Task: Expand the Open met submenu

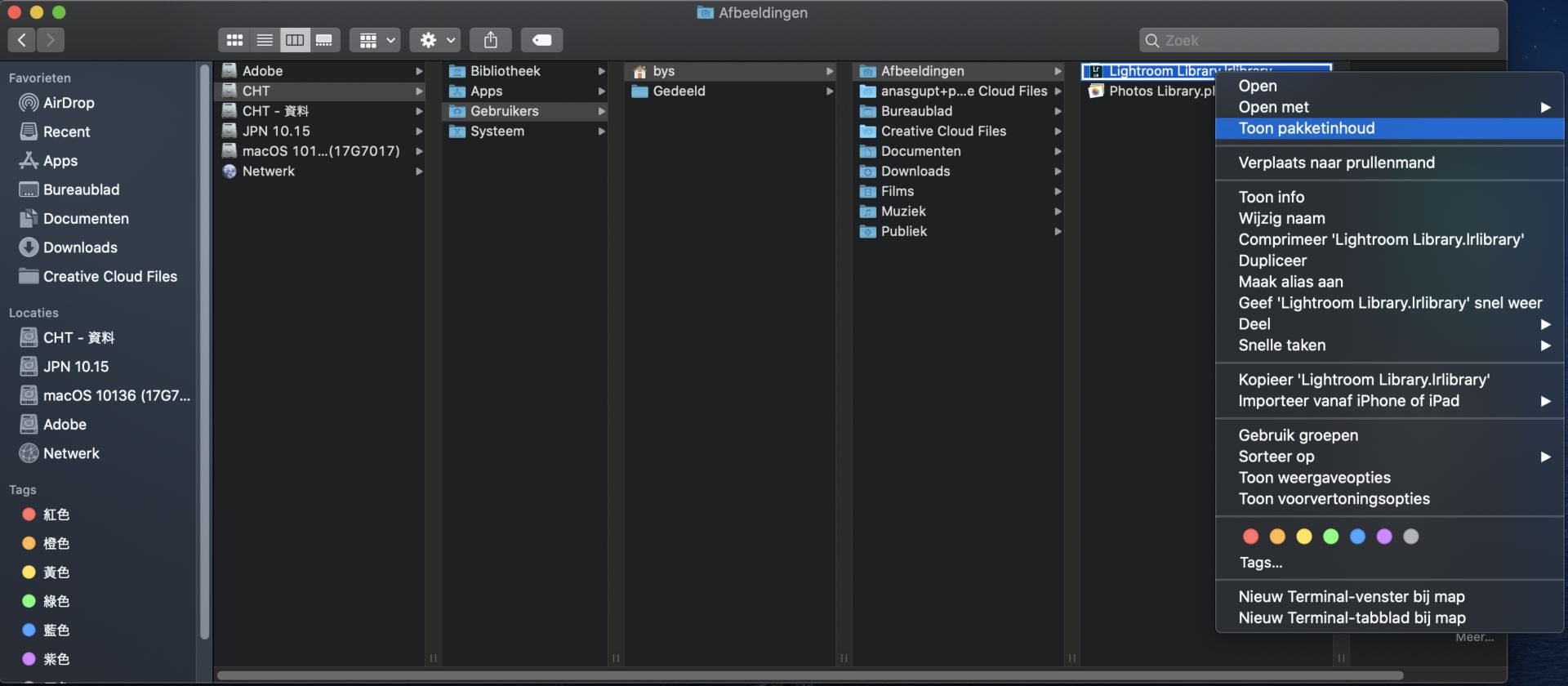Action: (1390, 107)
